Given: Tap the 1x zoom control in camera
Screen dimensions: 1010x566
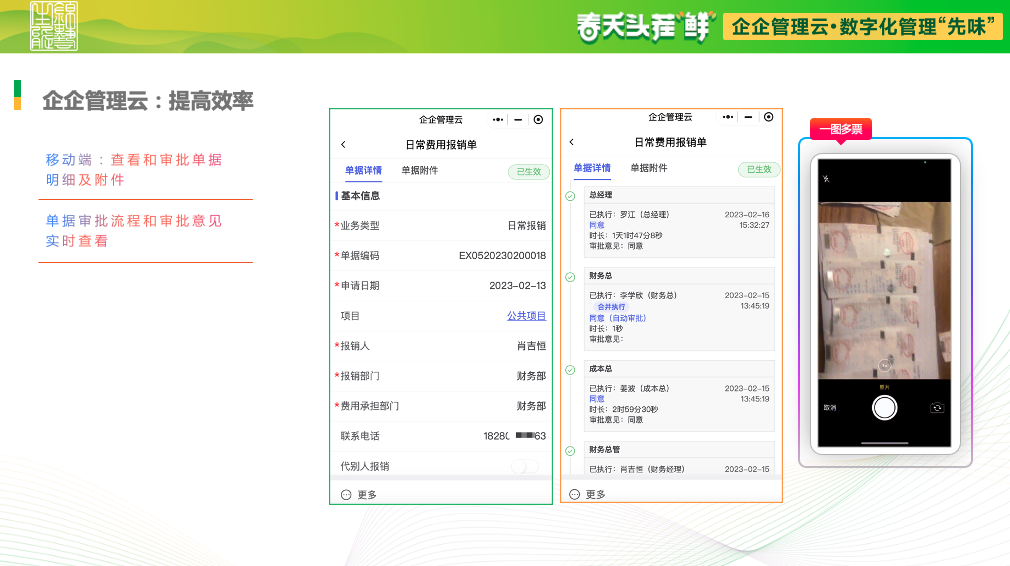Looking at the screenshot, I should click(x=884, y=366).
